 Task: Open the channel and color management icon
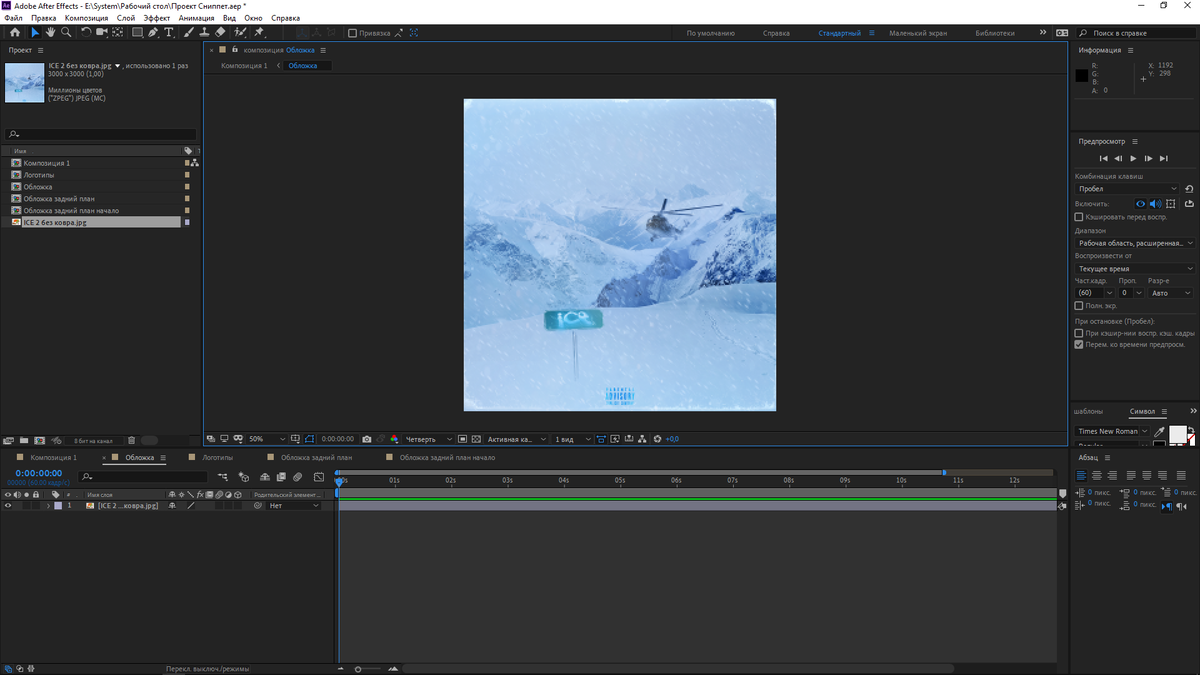coord(394,439)
